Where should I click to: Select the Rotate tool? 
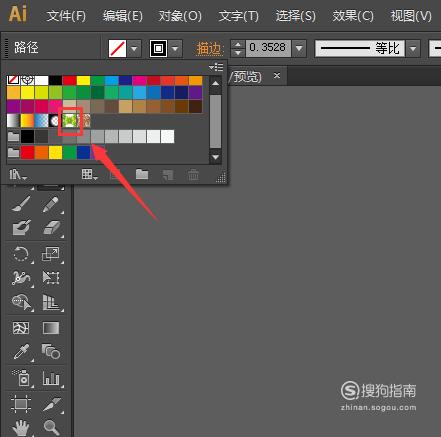(x=21, y=254)
